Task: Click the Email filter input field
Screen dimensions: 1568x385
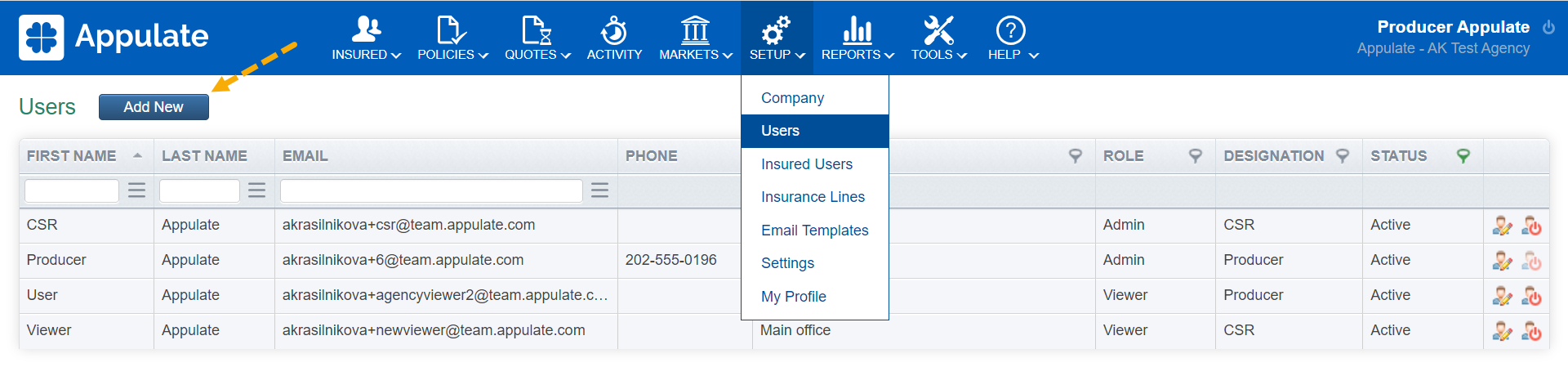Action: (x=431, y=190)
